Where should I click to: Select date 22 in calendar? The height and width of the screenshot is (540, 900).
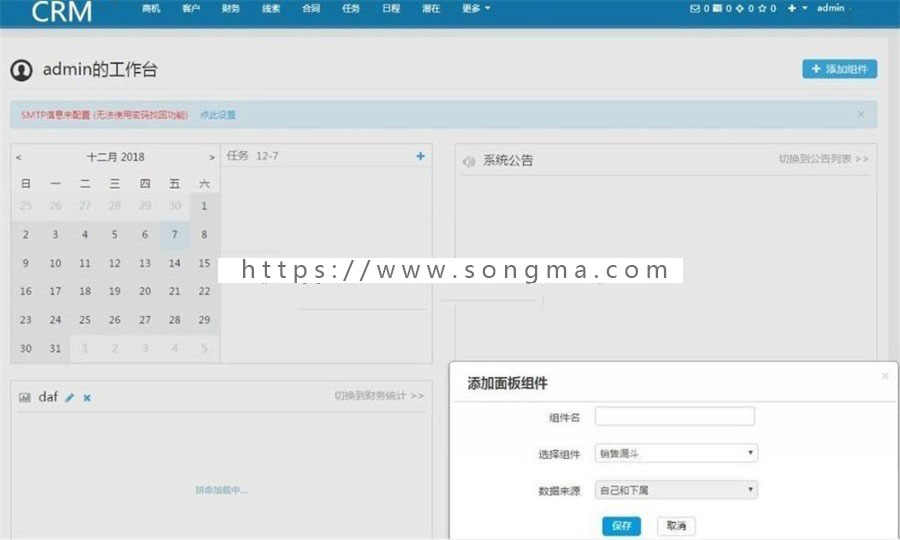(x=204, y=291)
